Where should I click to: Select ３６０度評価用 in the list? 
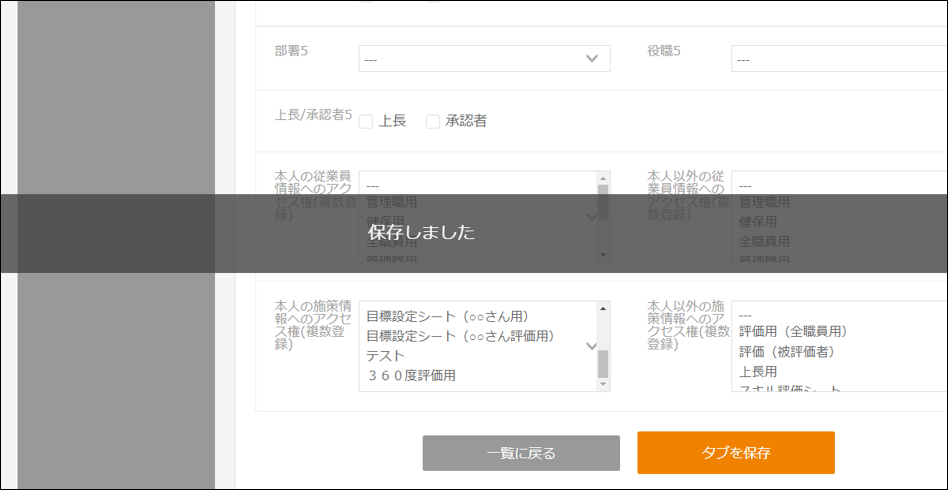[411, 376]
